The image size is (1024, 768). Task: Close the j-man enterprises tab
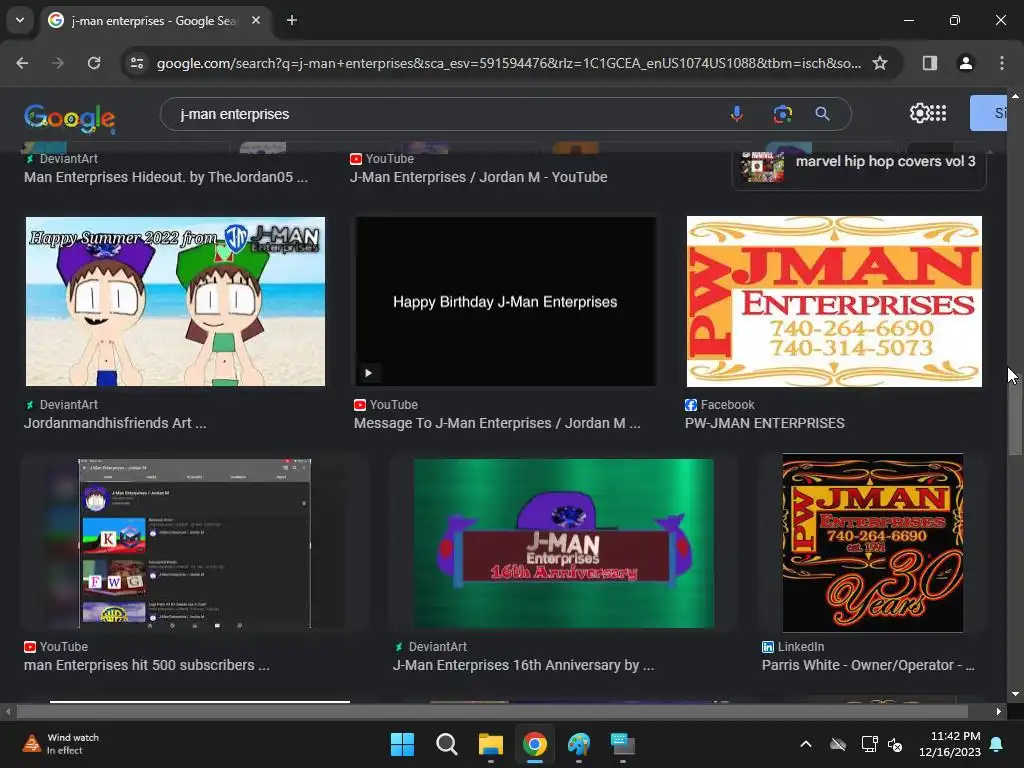click(256, 20)
